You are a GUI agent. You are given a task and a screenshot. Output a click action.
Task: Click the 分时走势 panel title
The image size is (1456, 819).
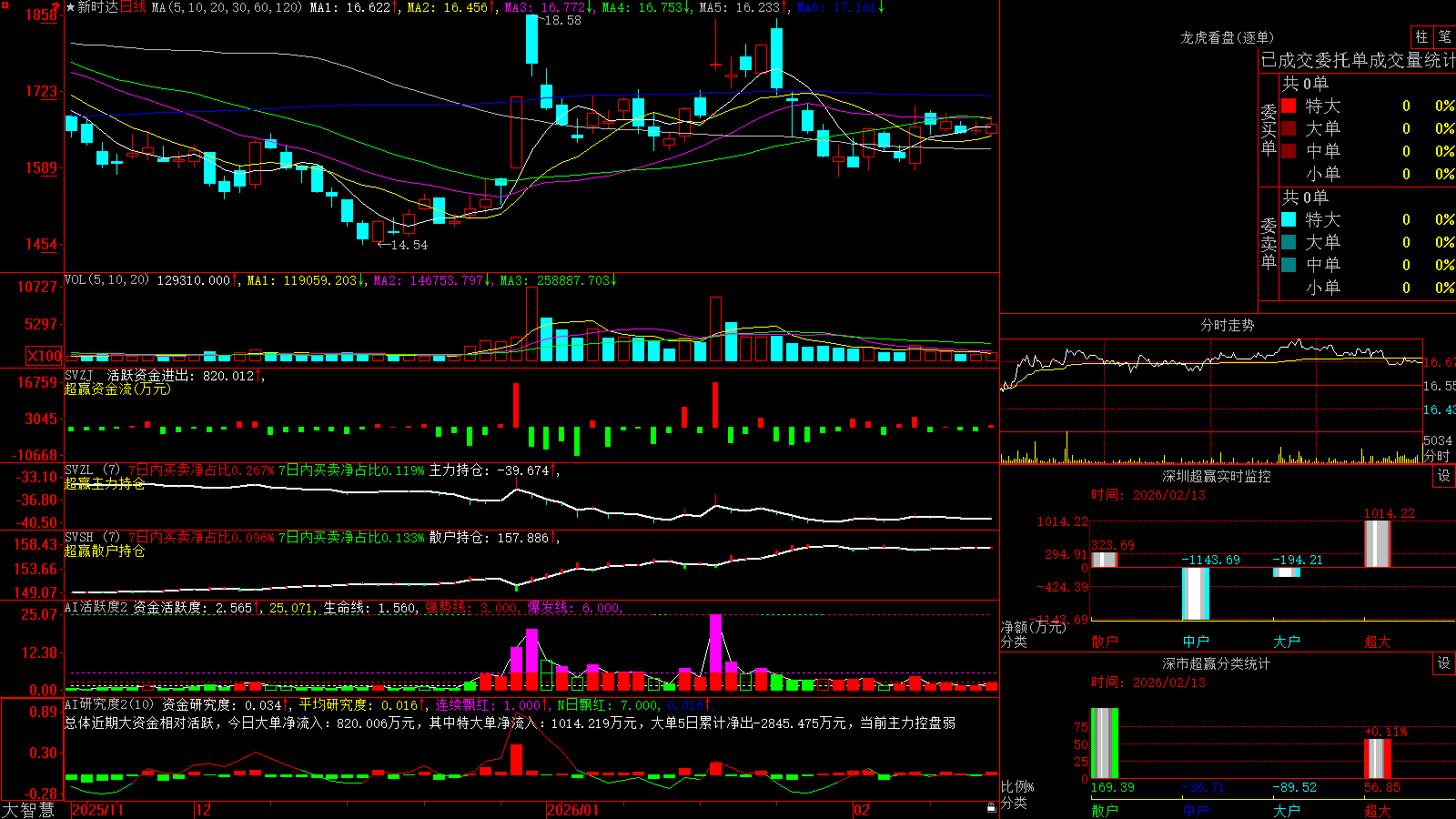coord(1228,325)
